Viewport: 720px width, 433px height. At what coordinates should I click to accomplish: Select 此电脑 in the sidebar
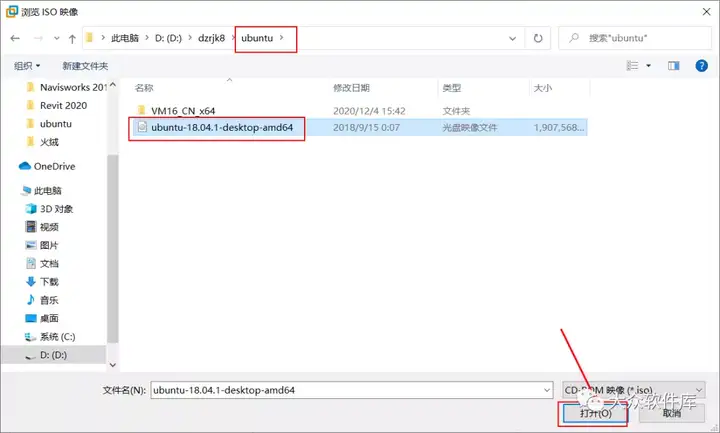(x=41, y=191)
